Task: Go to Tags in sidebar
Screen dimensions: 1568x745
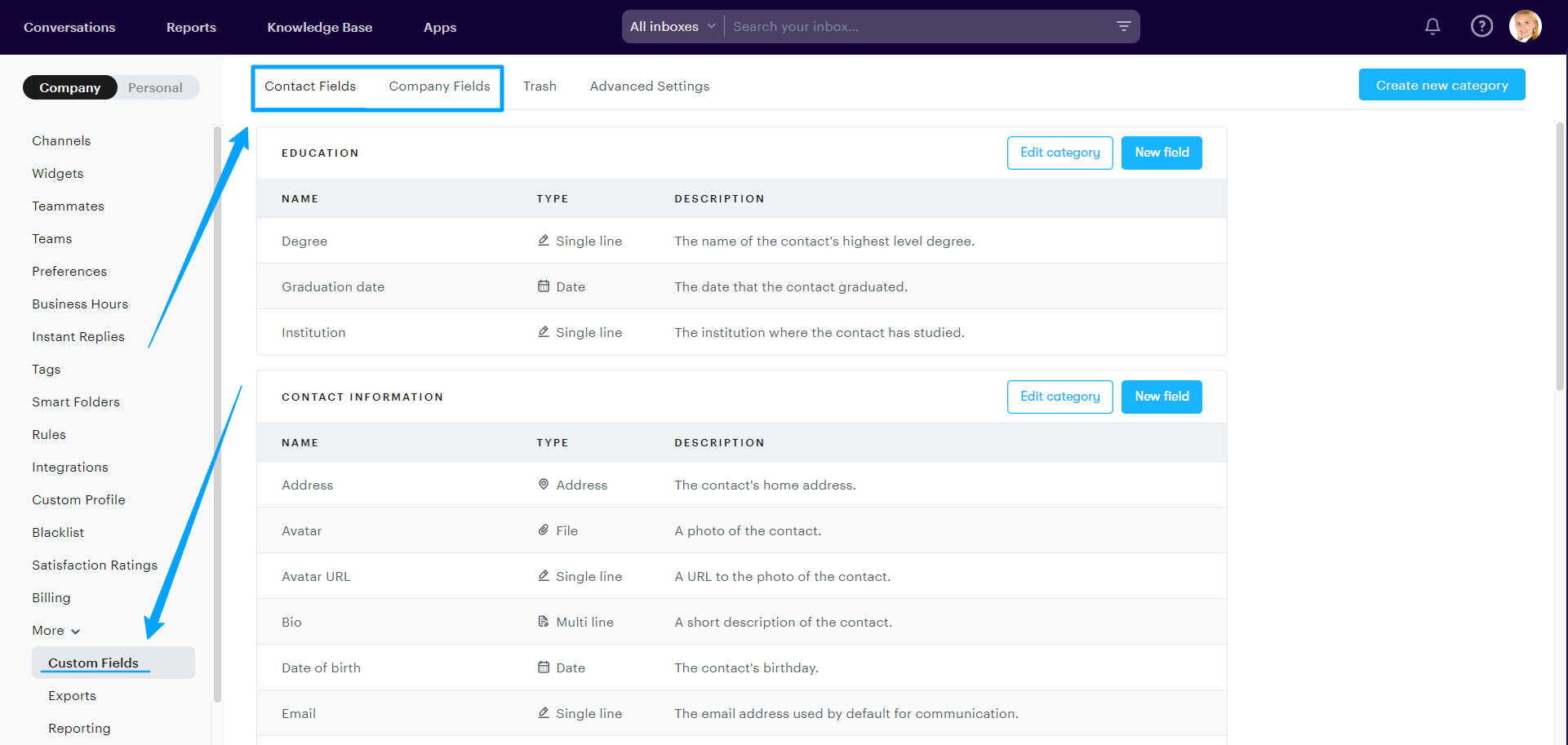Action: [47, 369]
